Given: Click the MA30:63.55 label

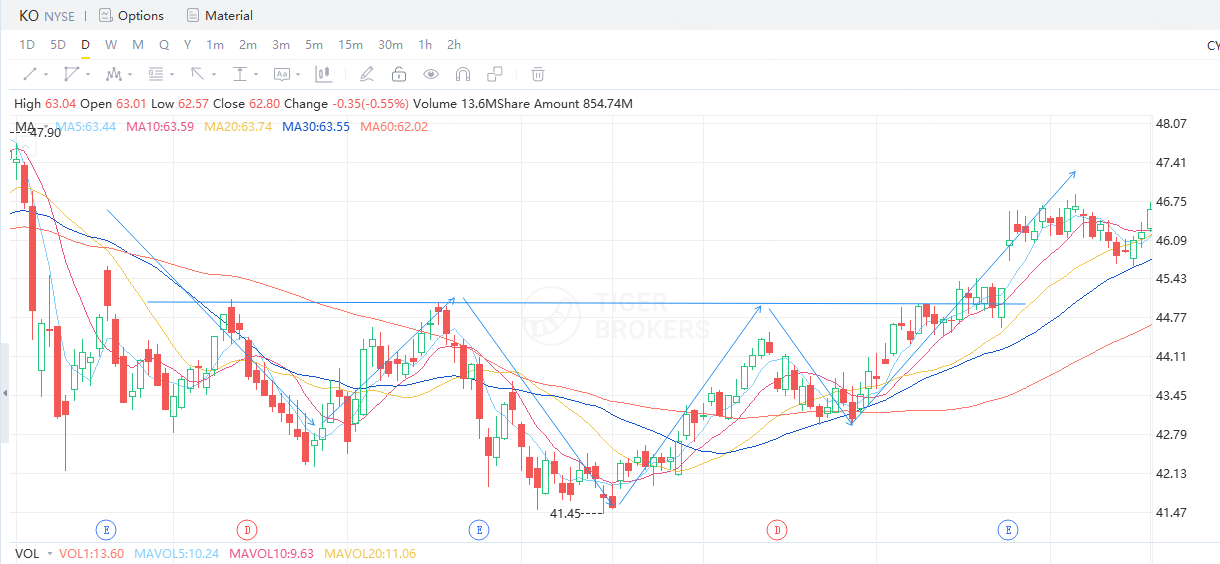Looking at the screenshot, I should pos(316,127).
